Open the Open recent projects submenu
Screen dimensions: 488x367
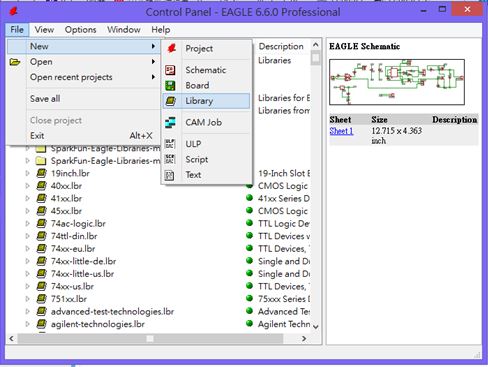pyautogui.click(x=83, y=77)
